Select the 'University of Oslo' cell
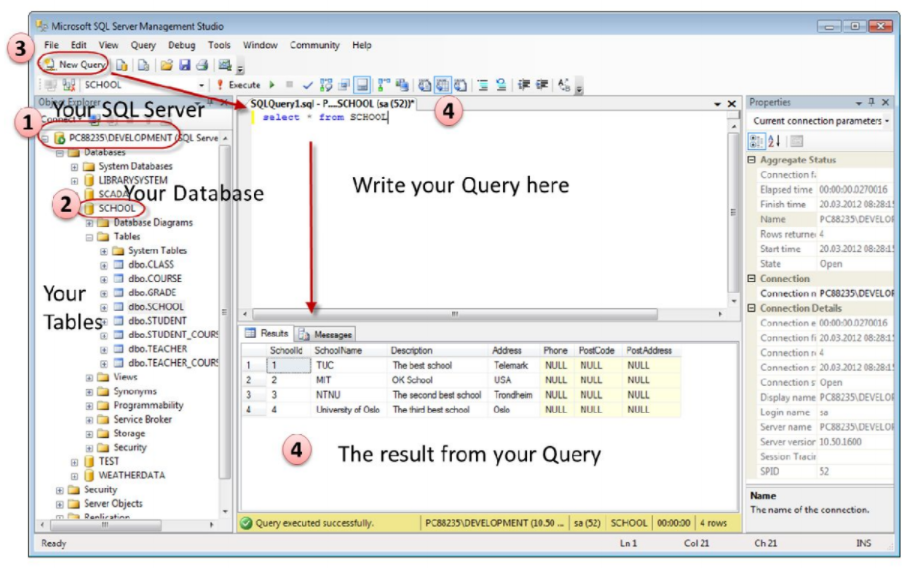 (348, 410)
